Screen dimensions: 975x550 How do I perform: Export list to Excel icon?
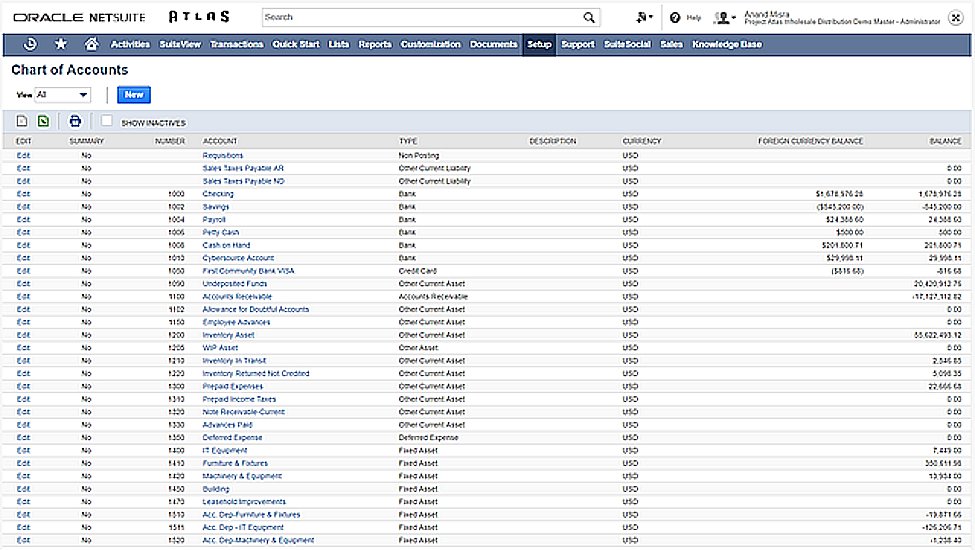coord(43,122)
